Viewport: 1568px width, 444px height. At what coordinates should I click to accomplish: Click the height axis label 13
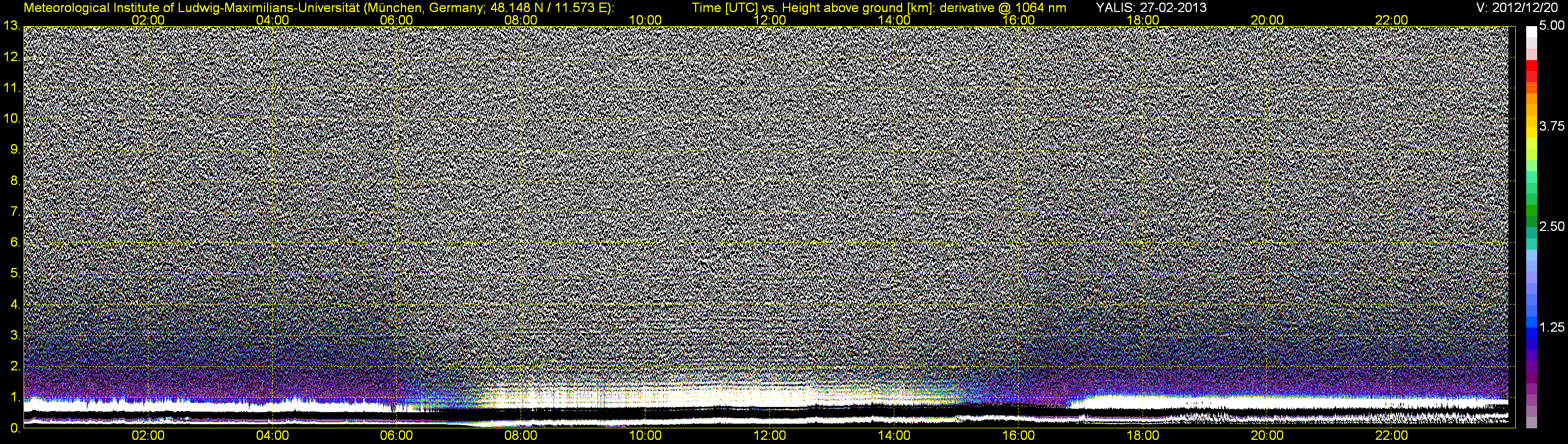coord(11,26)
